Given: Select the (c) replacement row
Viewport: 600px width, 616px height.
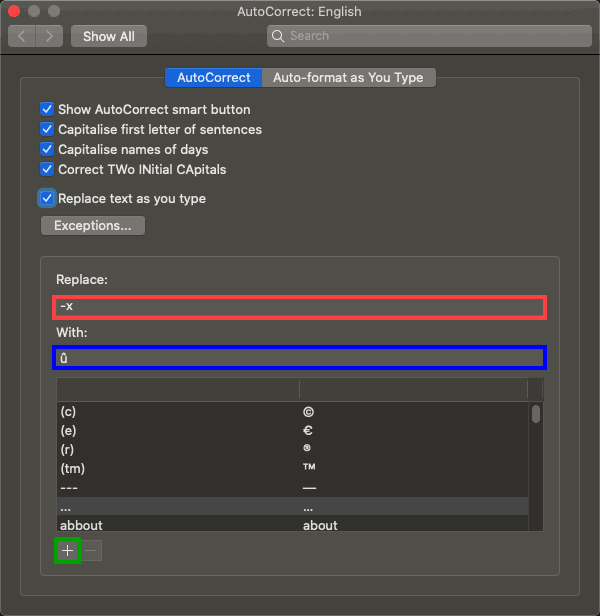Looking at the screenshot, I should tap(292, 412).
